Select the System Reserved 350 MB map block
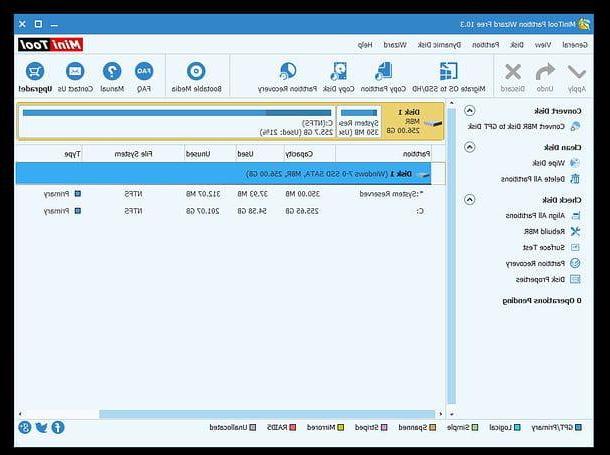Screen dimensions: 610x455 click(x=359, y=122)
